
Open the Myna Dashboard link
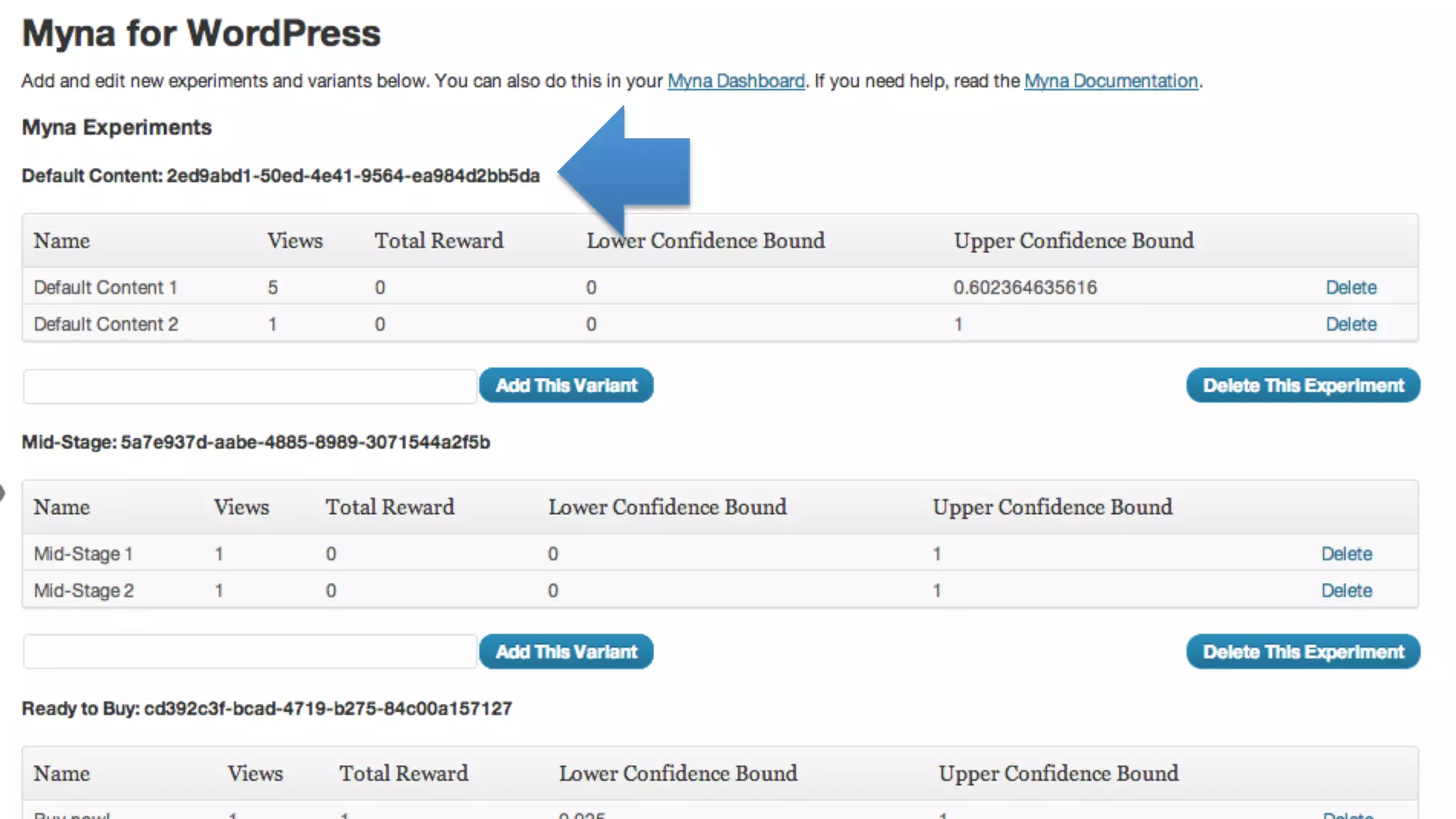pos(736,81)
